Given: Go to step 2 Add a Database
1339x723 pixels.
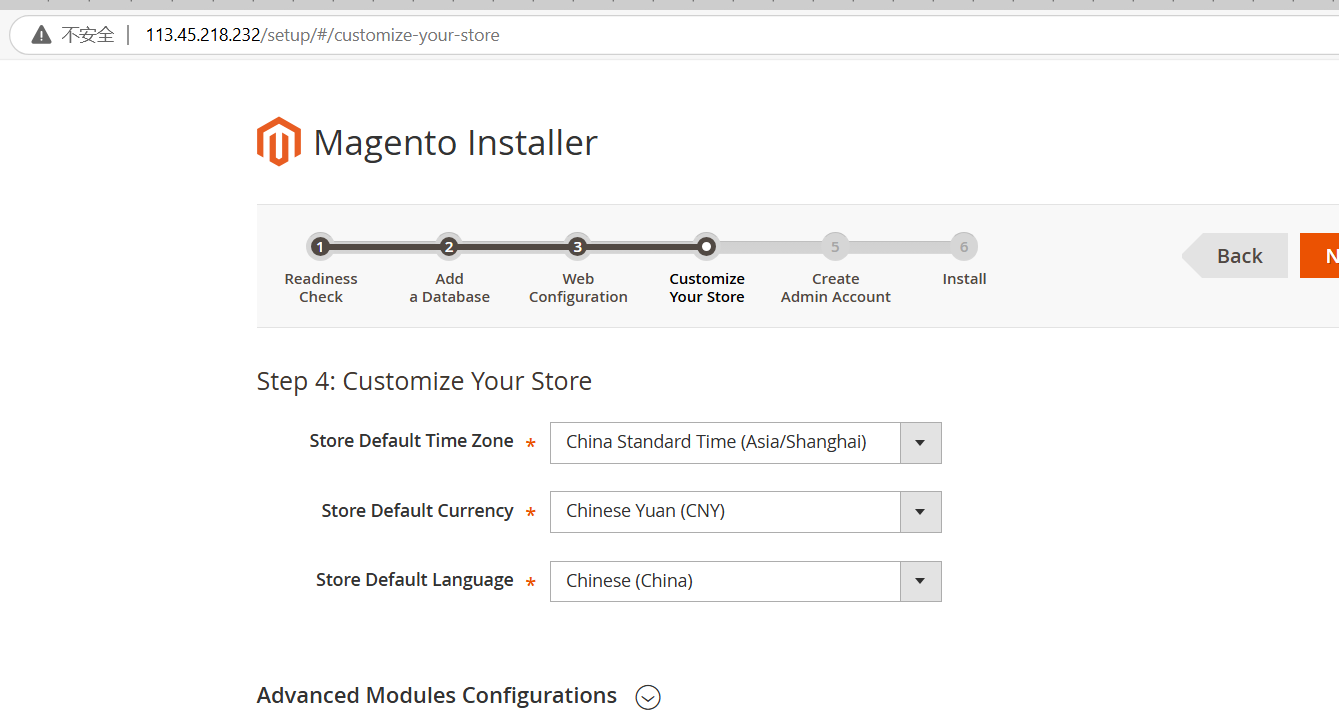Looking at the screenshot, I should click(x=449, y=246).
